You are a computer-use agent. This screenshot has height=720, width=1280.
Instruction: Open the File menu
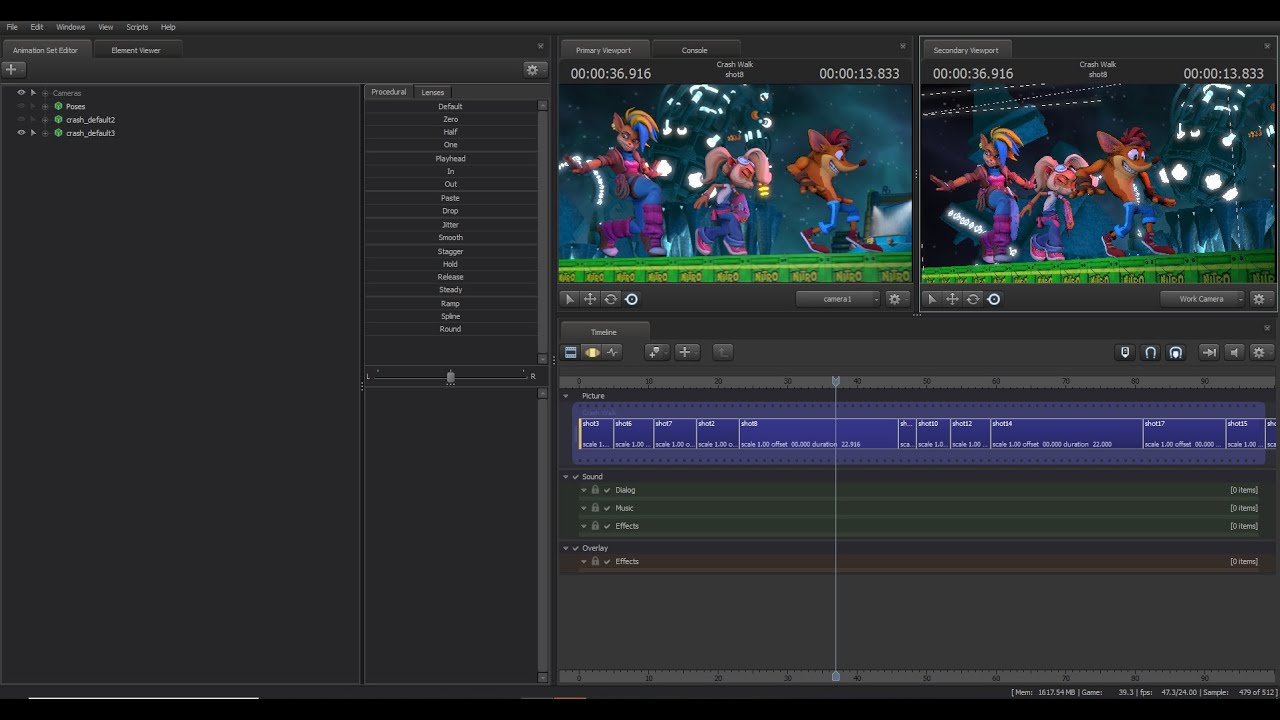point(12,27)
